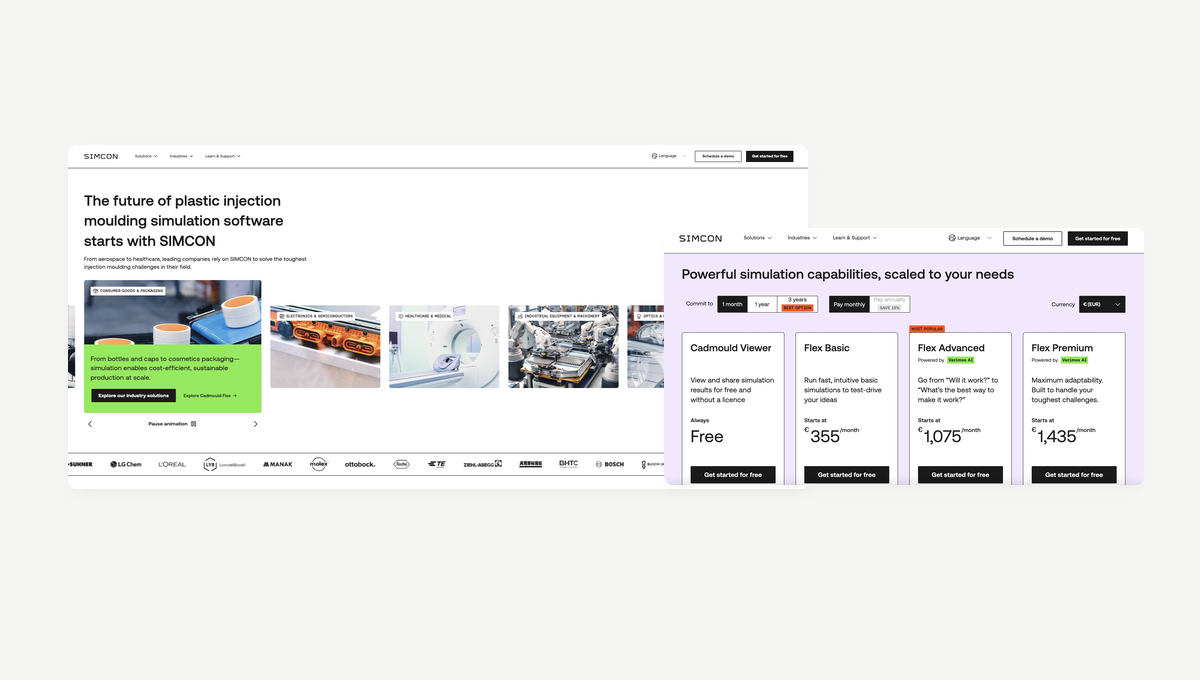
Task: Click the Roche logo
Action: (401, 464)
